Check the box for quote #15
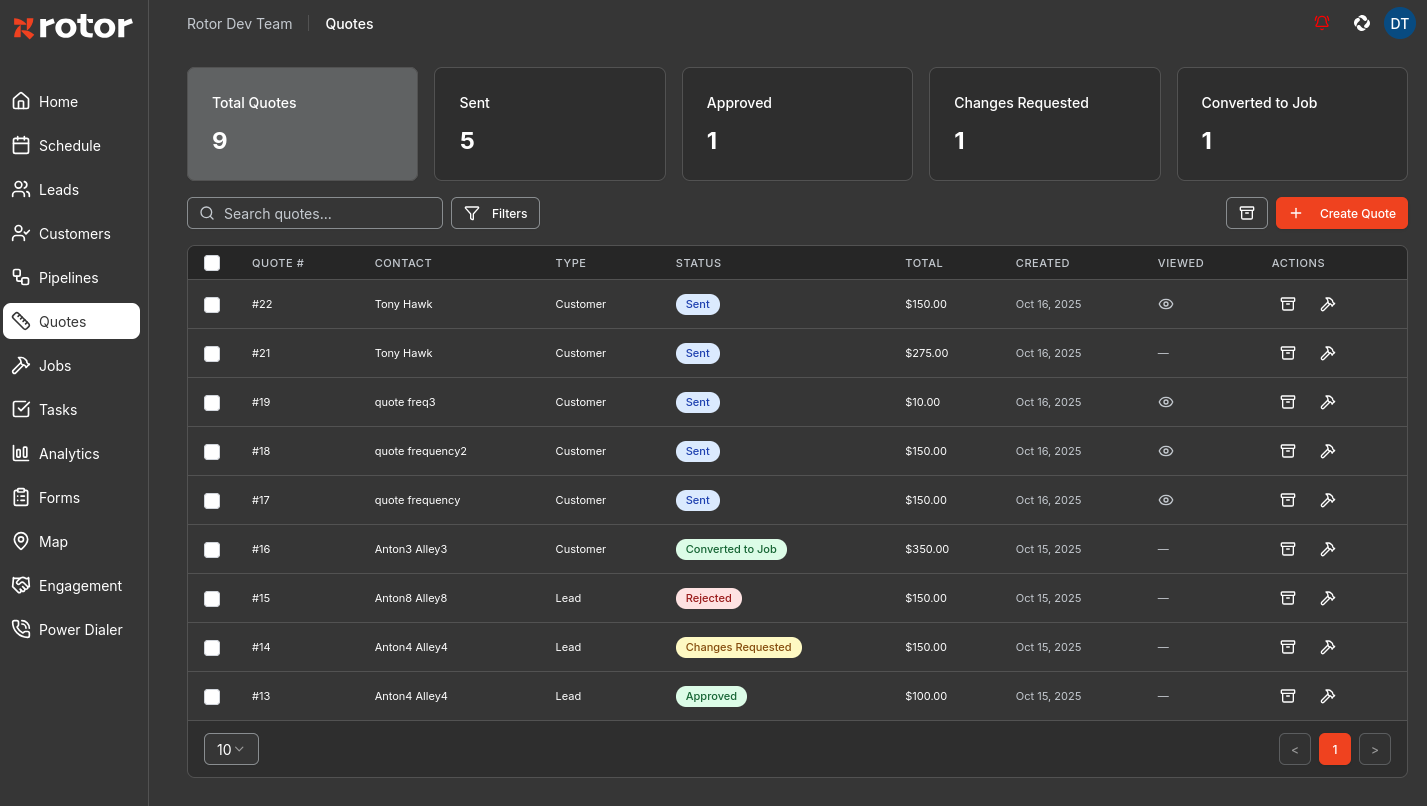Screen dimensions: 1427x806 212,598
